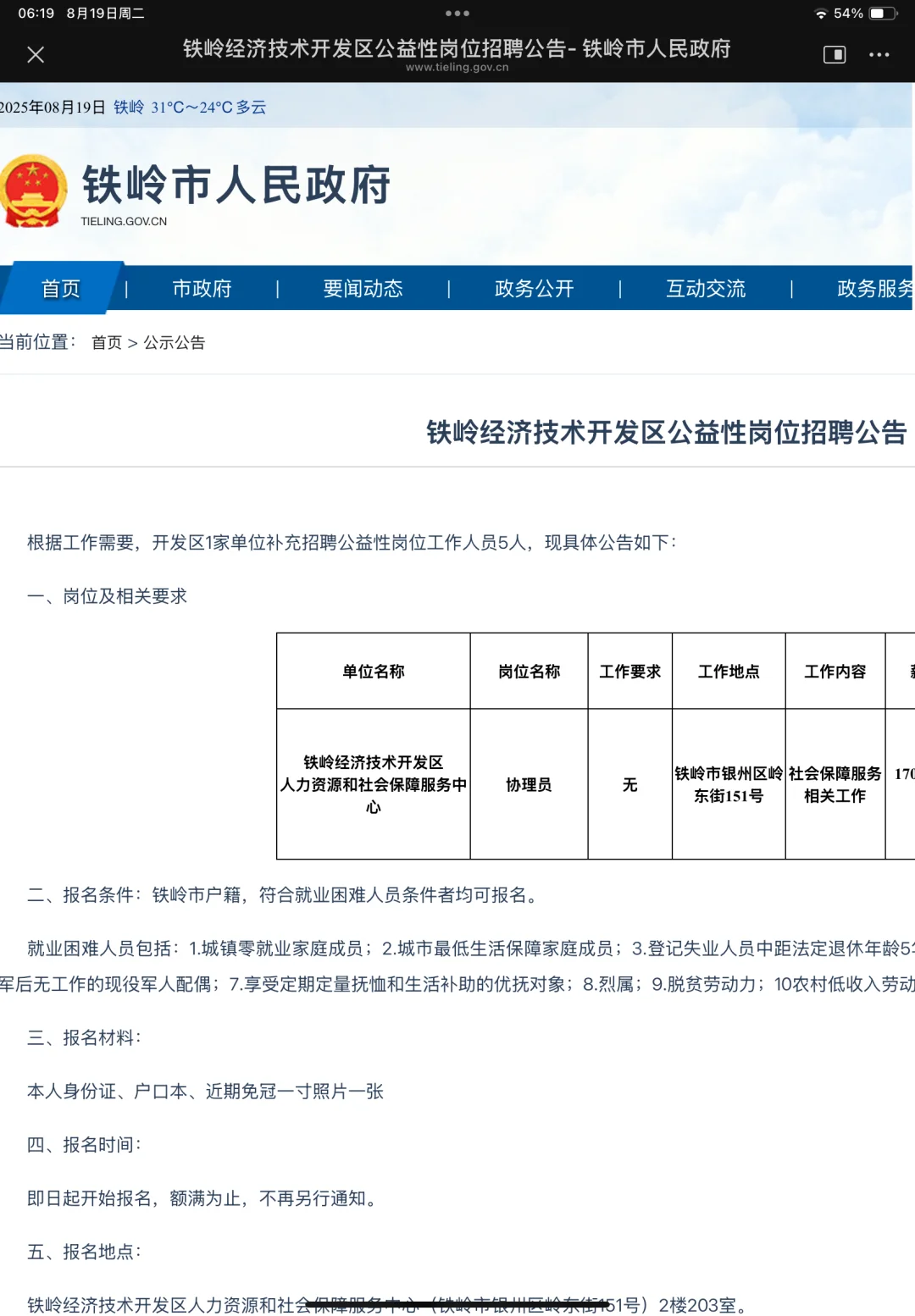Click the 本人身份证、户口本 materials line

(206, 1092)
